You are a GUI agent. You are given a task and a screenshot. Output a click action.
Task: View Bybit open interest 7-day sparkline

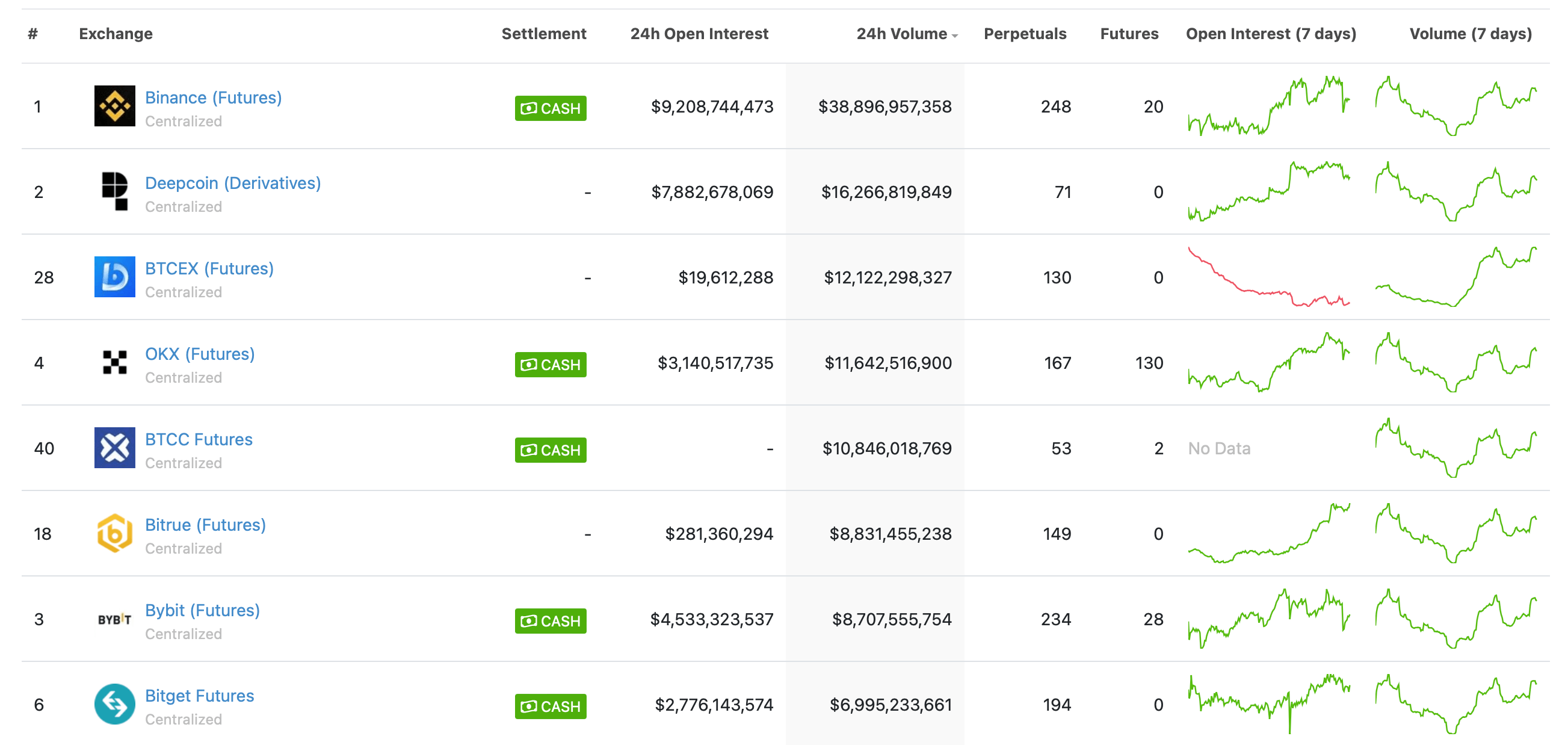pyautogui.click(x=1269, y=619)
